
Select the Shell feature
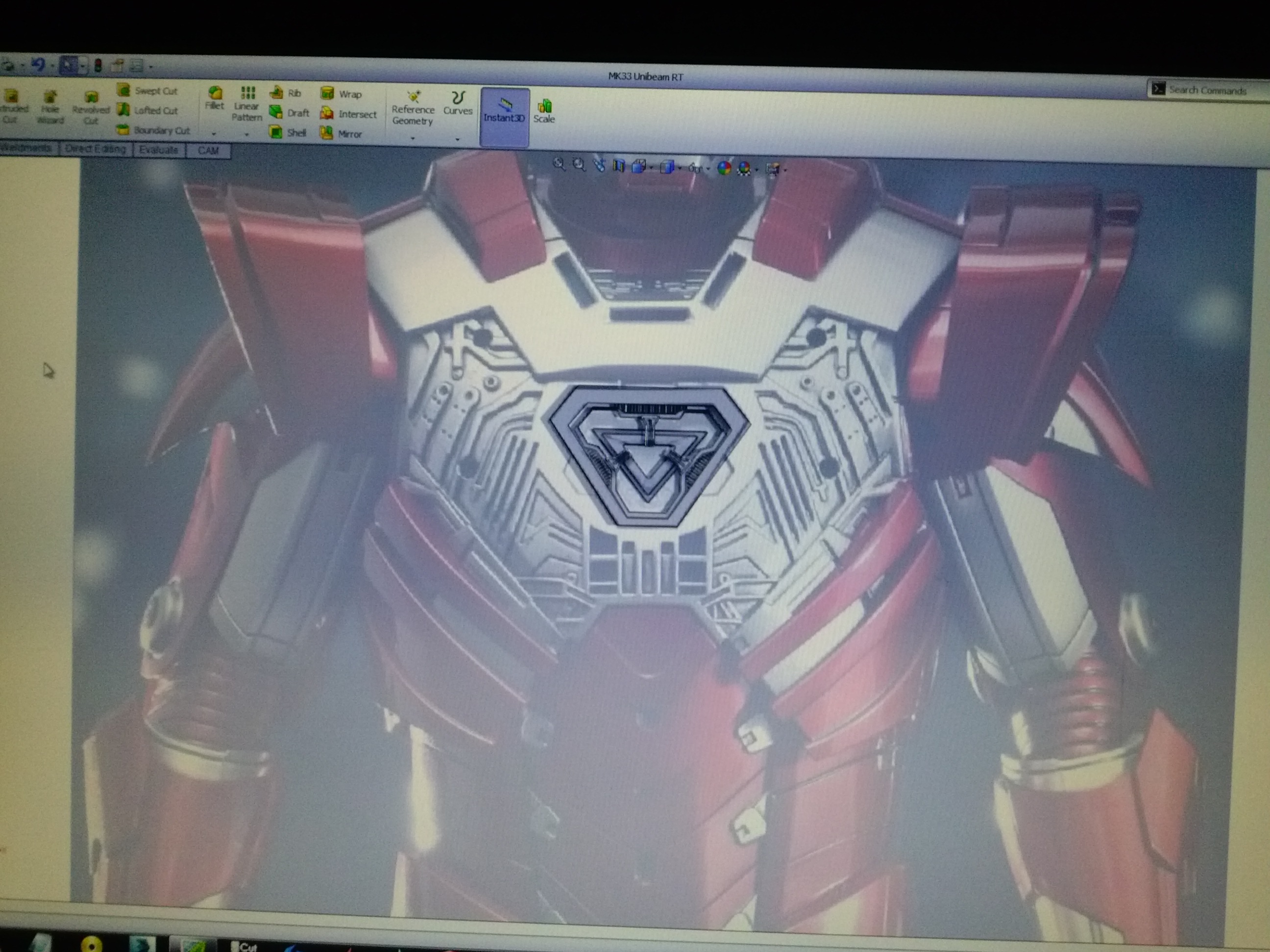click(x=288, y=133)
